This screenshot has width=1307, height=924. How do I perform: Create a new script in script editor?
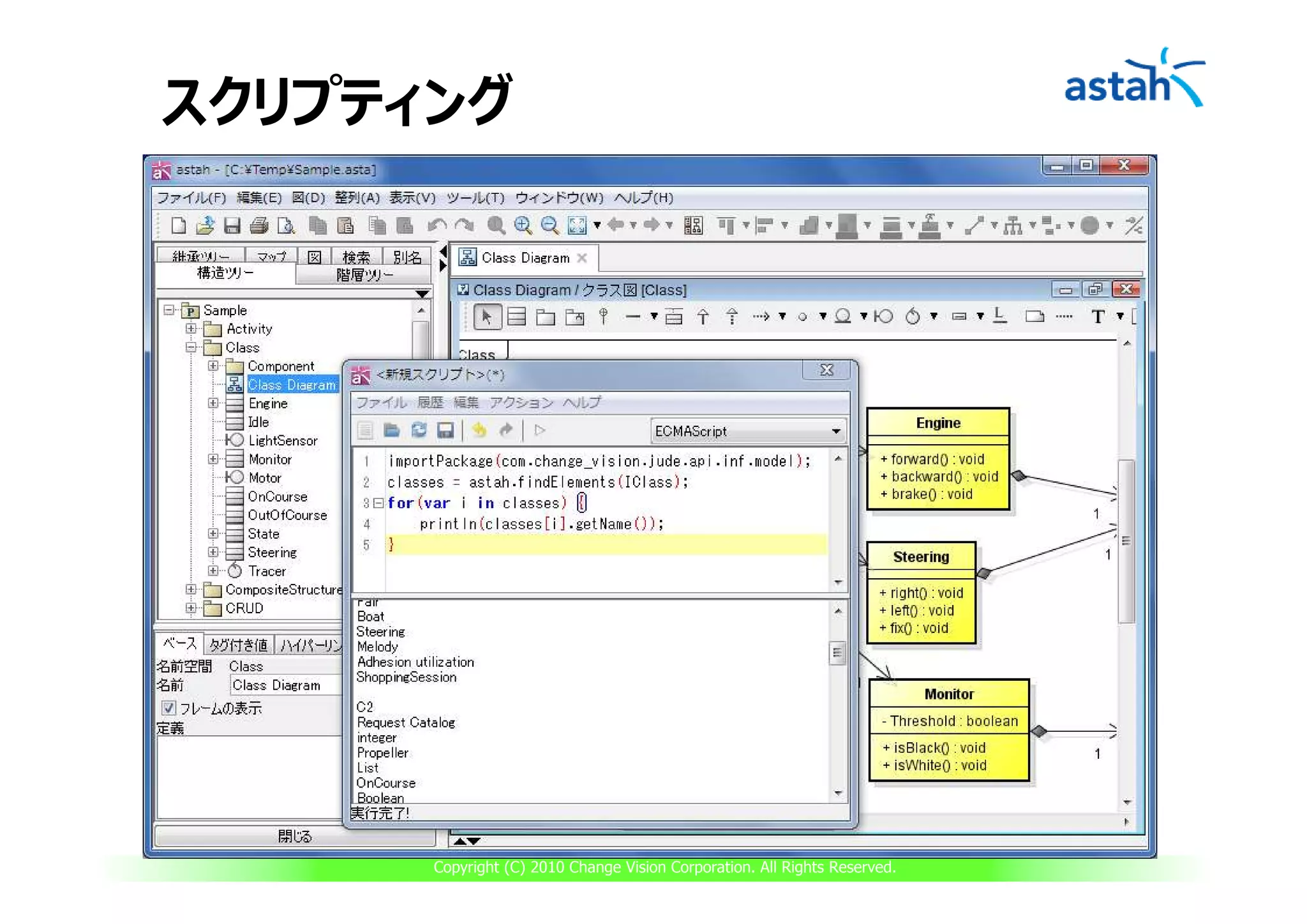[365, 431]
